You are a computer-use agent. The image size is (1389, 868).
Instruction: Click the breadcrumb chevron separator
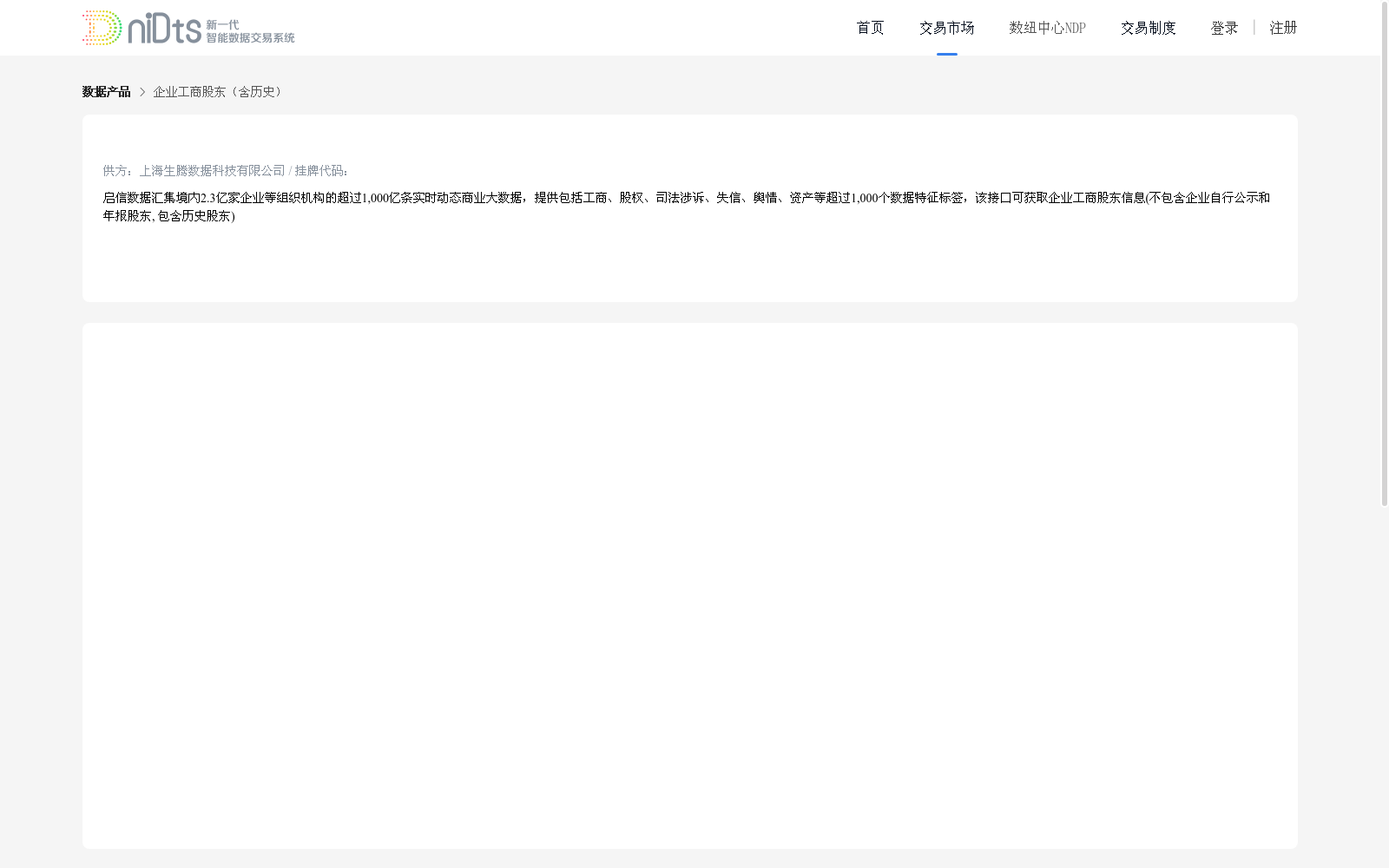[x=142, y=92]
